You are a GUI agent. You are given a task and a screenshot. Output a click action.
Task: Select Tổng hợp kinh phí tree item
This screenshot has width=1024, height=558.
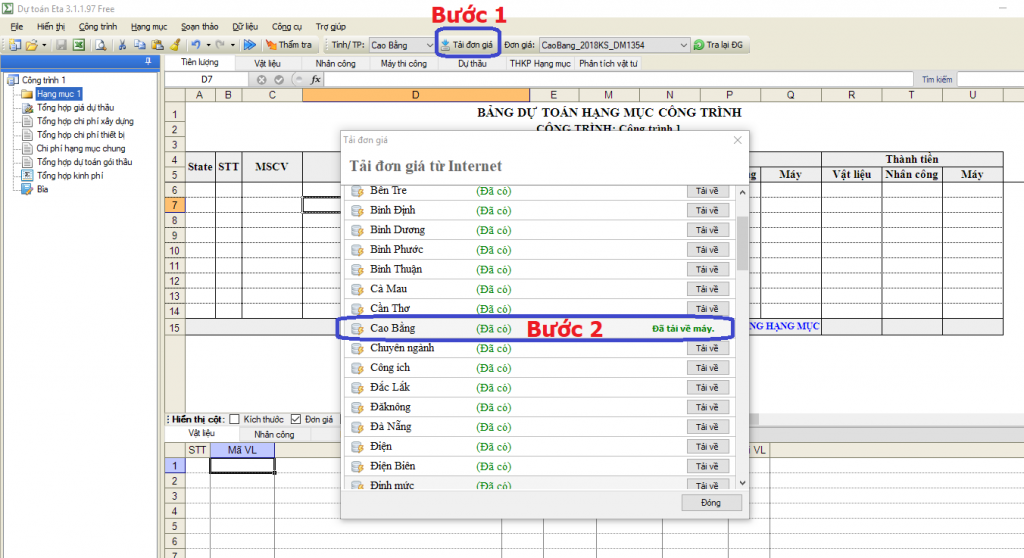[x=70, y=175]
